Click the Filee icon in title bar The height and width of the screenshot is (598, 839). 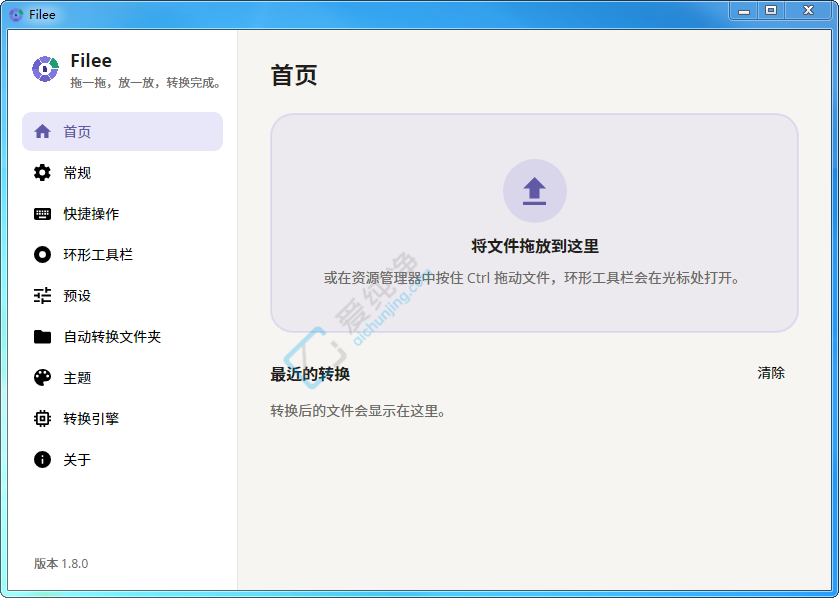coord(17,14)
